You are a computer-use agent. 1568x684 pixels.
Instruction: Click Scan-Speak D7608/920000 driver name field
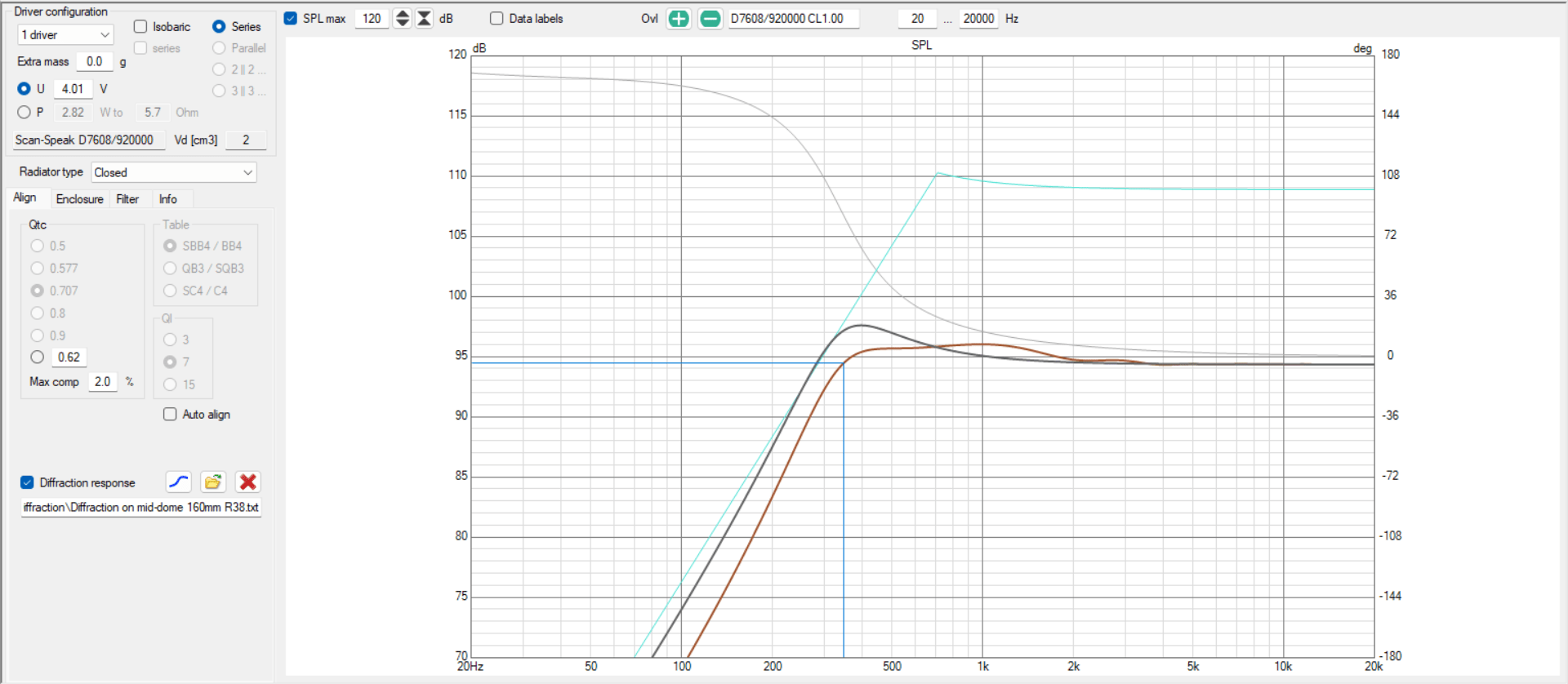(90, 140)
